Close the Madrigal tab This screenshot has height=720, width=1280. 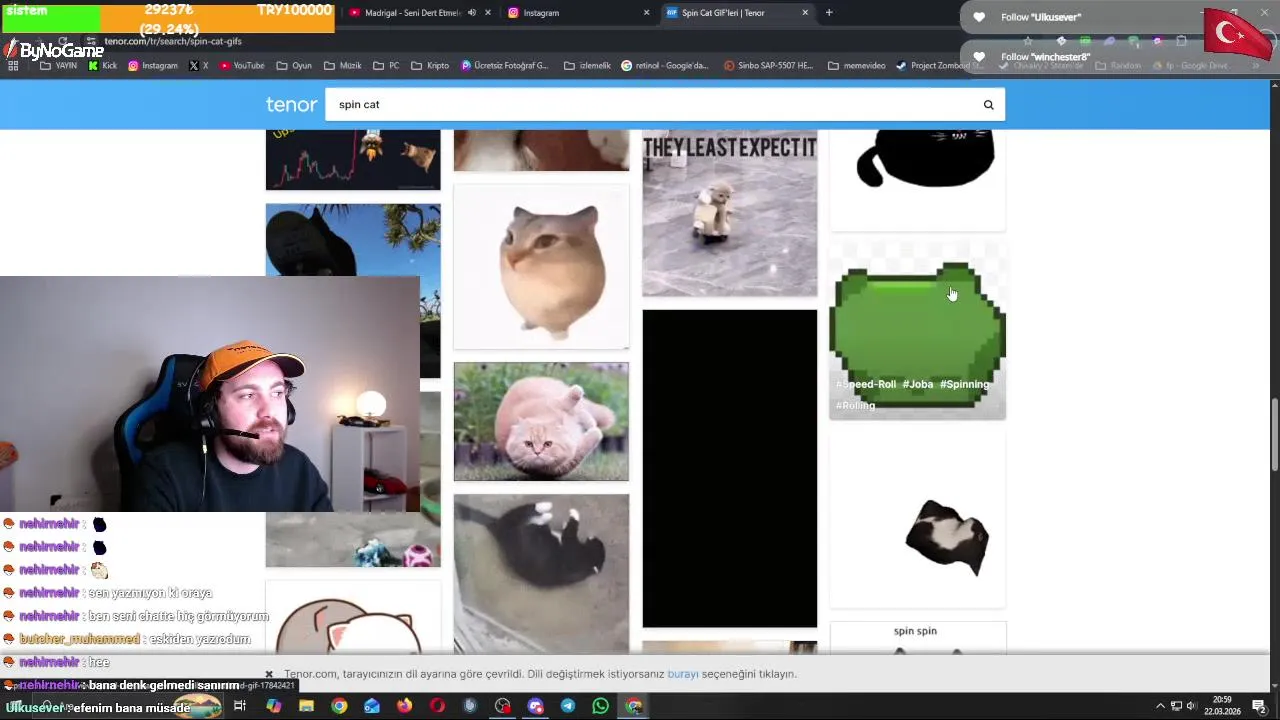(488, 13)
